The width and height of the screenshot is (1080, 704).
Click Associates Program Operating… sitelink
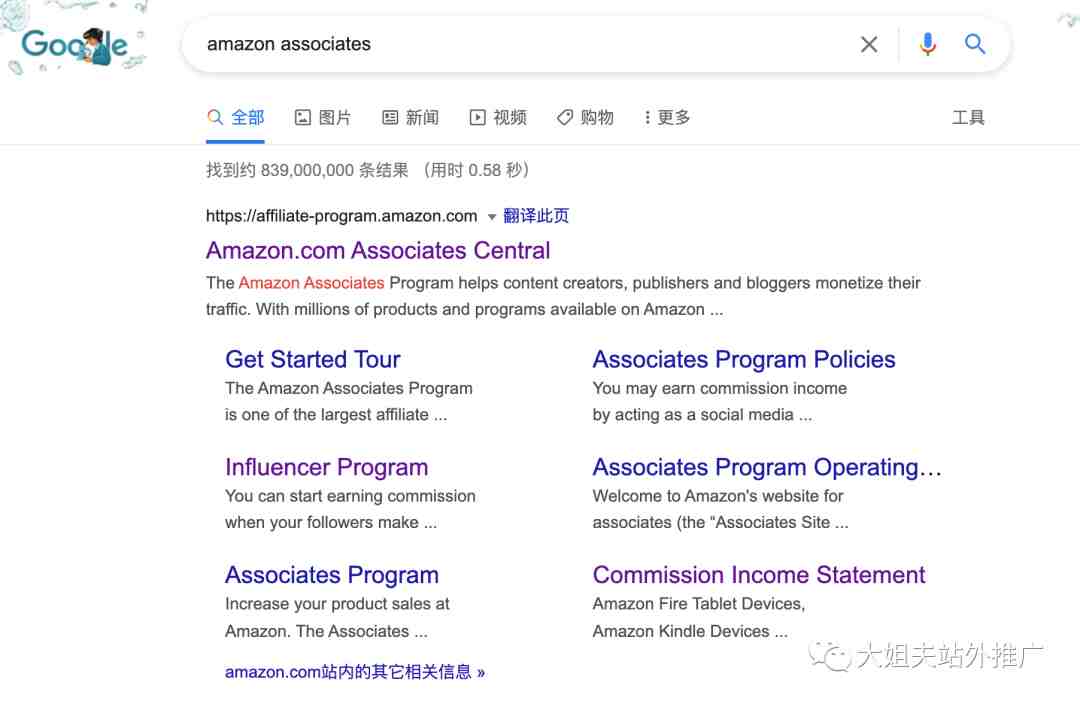767,467
